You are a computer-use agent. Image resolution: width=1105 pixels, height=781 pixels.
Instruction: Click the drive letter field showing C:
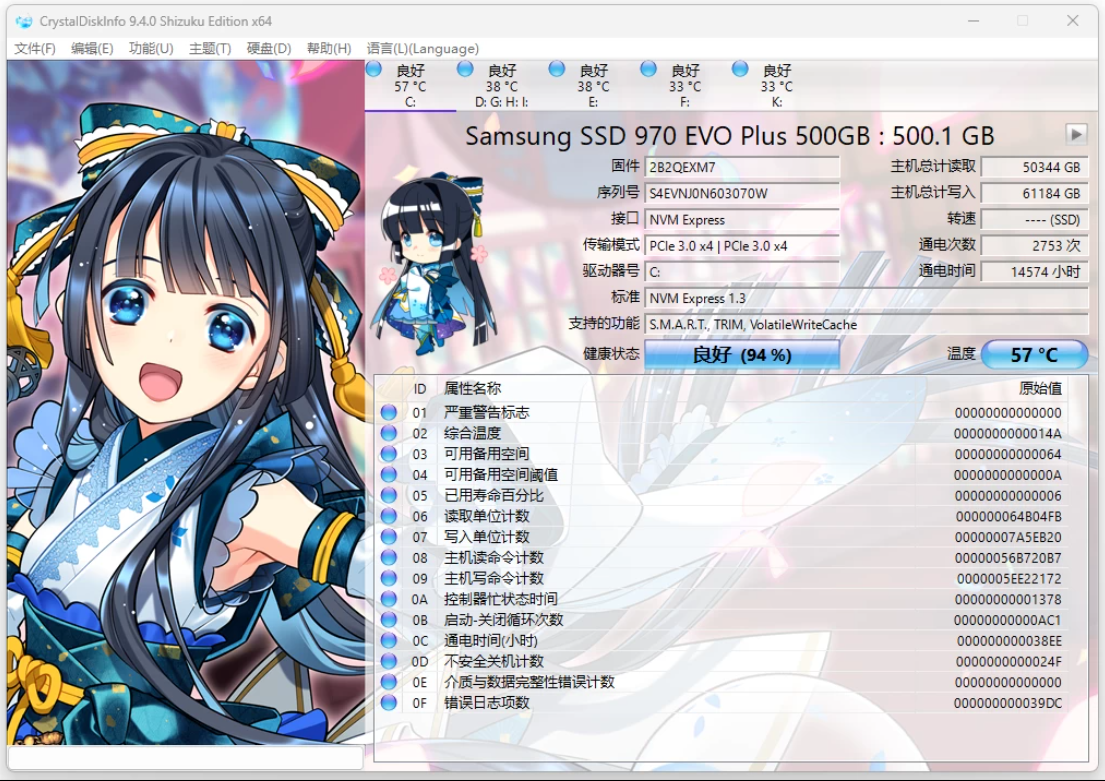742,272
